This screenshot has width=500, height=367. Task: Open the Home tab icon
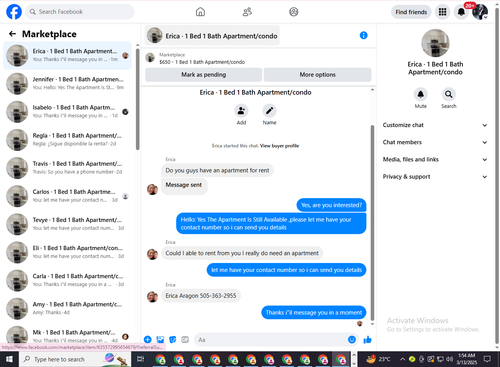point(200,12)
